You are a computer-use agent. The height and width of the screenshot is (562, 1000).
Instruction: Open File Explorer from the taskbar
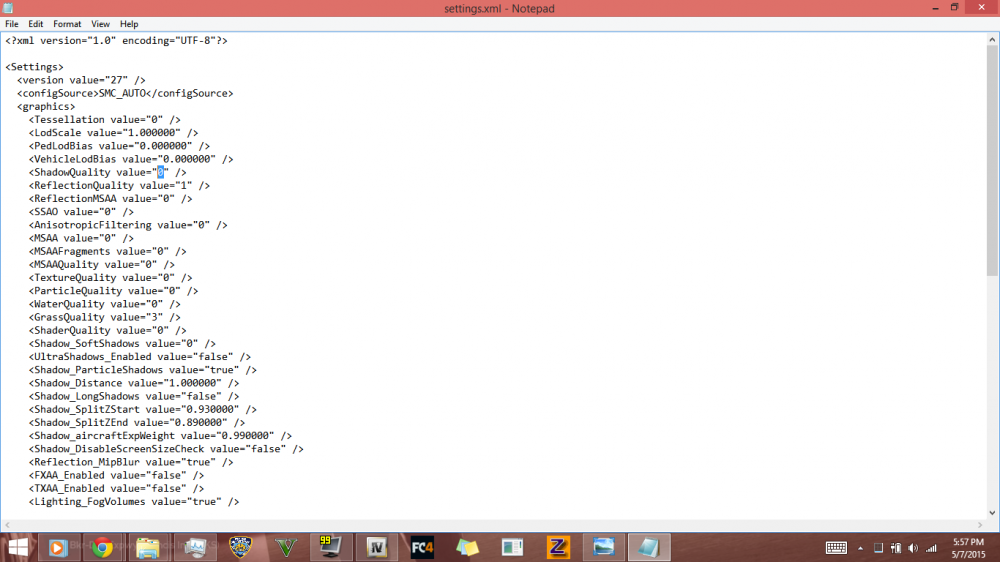[x=148, y=547]
